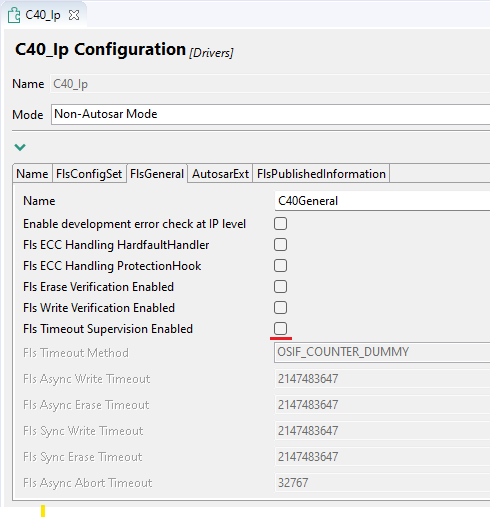
Task: Toggle Fls ECC Handling ProtectionHook checkbox
Action: pyautogui.click(x=280, y=266)
